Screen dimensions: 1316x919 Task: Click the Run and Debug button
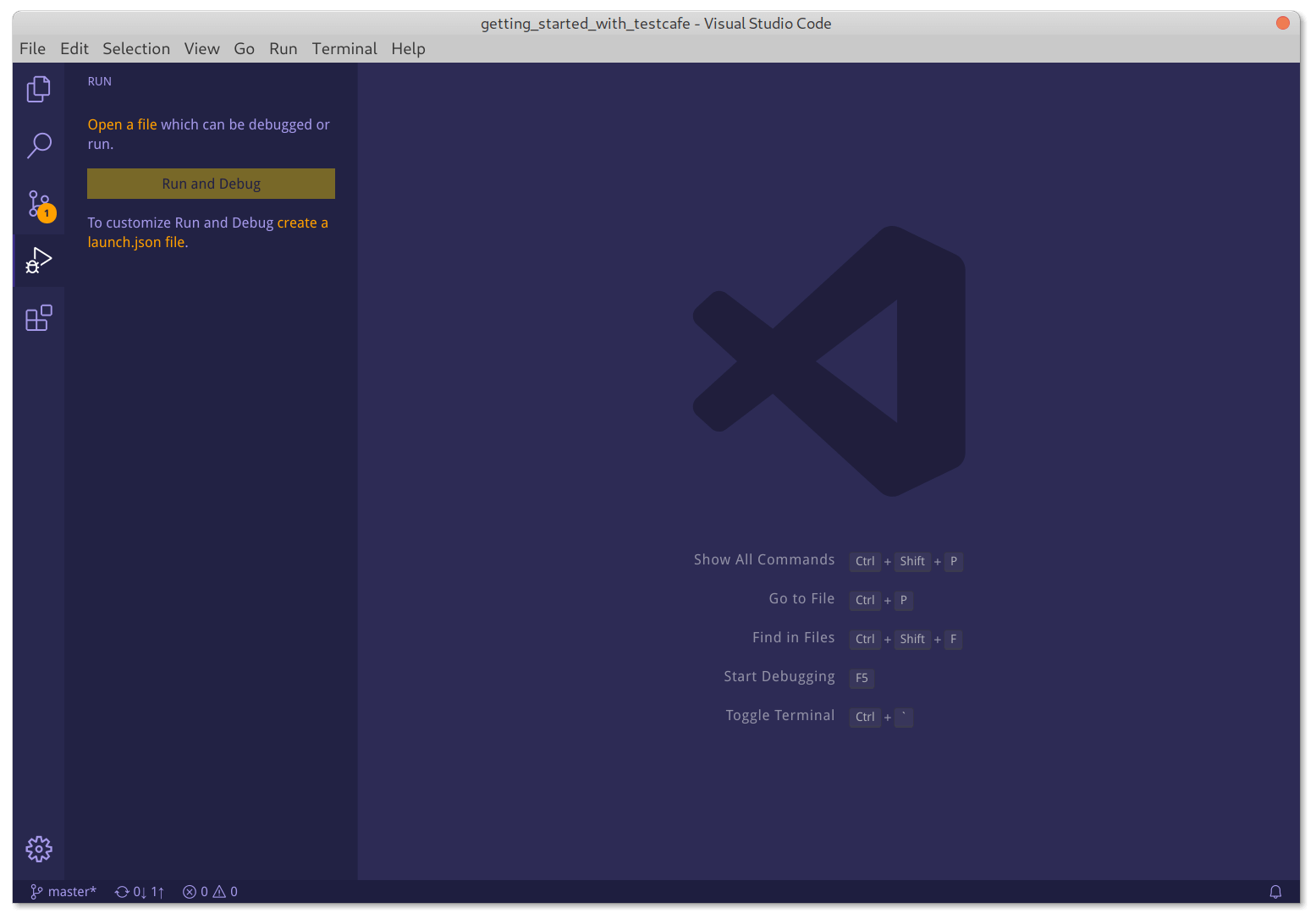[211, 184]
